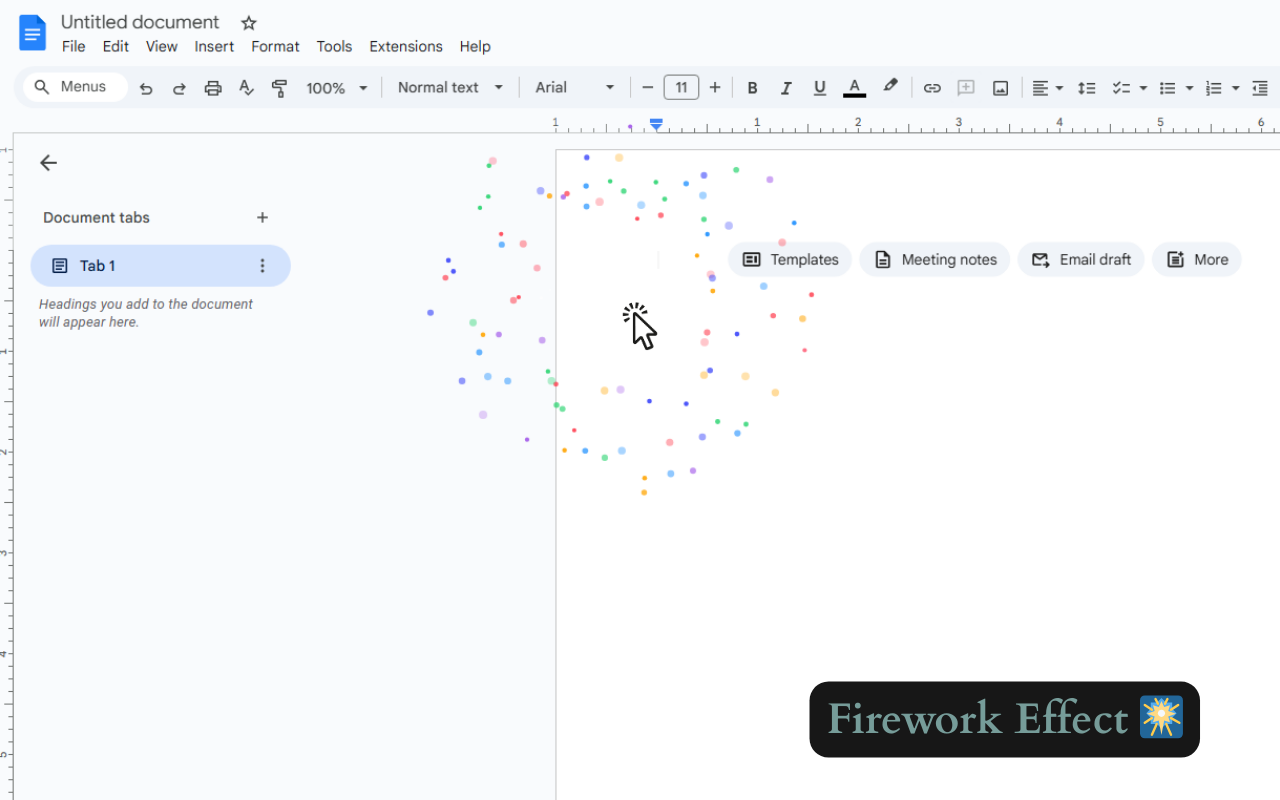Toggle underline formatting
The height and width of the screenshot is (800, 1280).
(820, 88)
